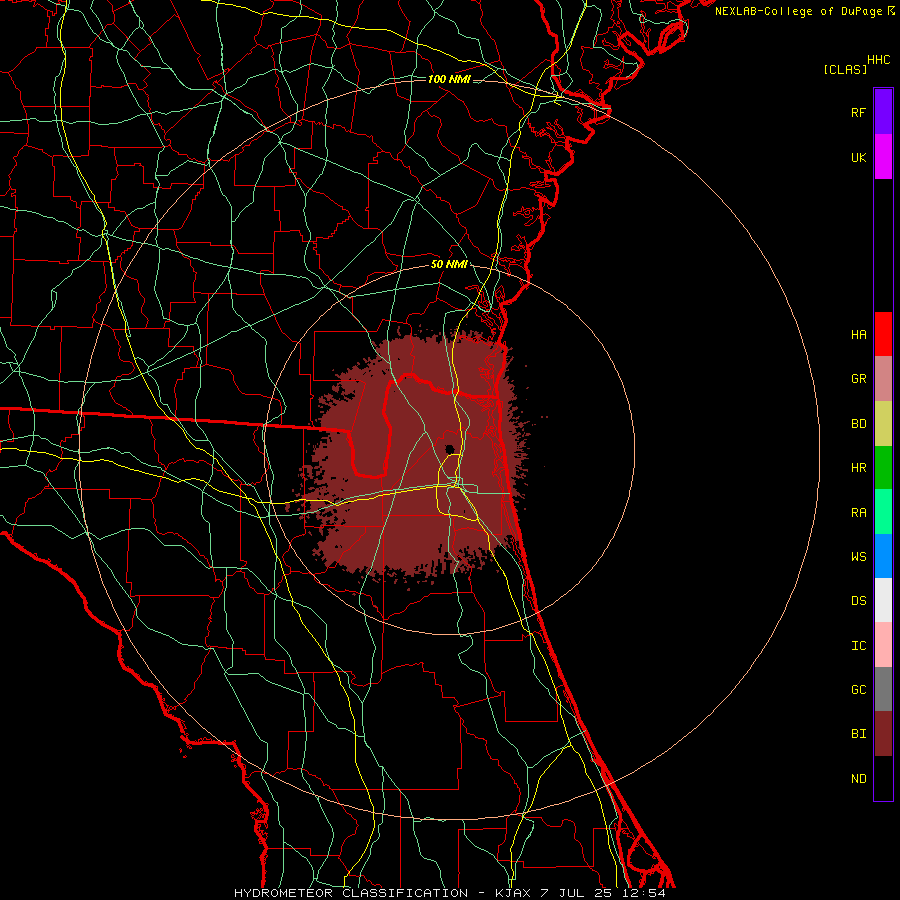Select the GC gray legend swatch
Image resolution: width=900 pixels, height=900 pixels.
click(883, 689)
